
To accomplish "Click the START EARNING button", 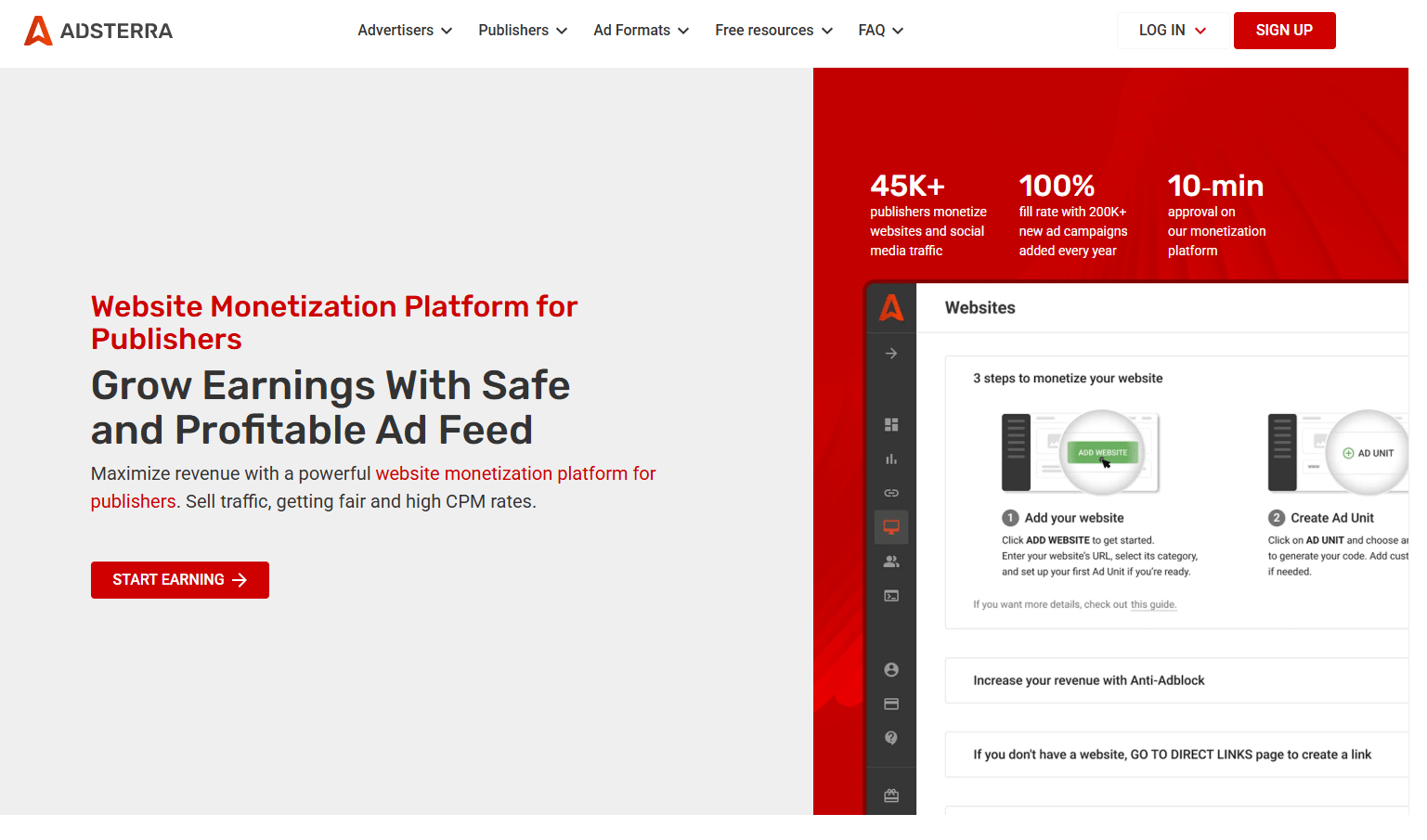I will [x=180, y=580].
